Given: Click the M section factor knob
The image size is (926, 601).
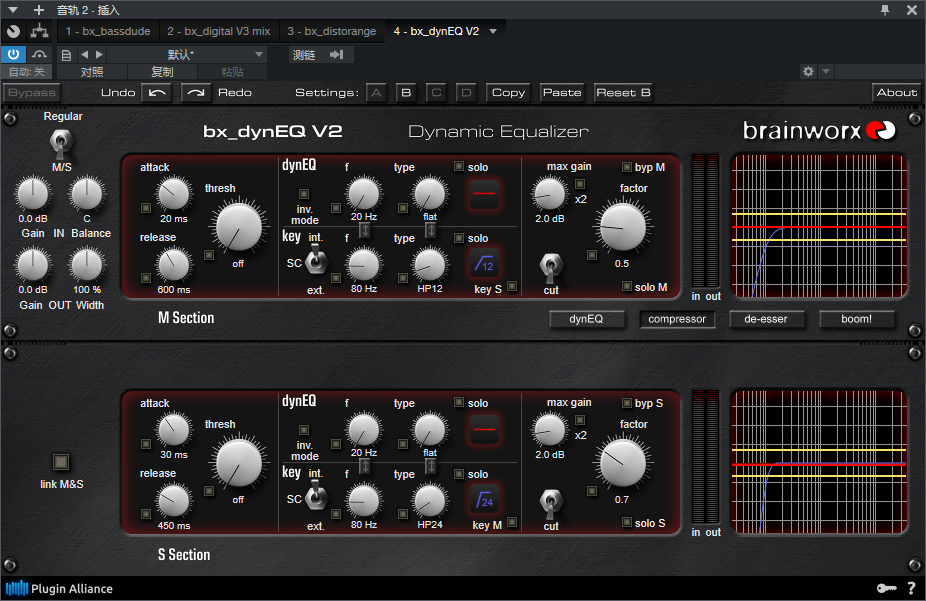Looking at the screenshot, I should (x=623, y=227).
